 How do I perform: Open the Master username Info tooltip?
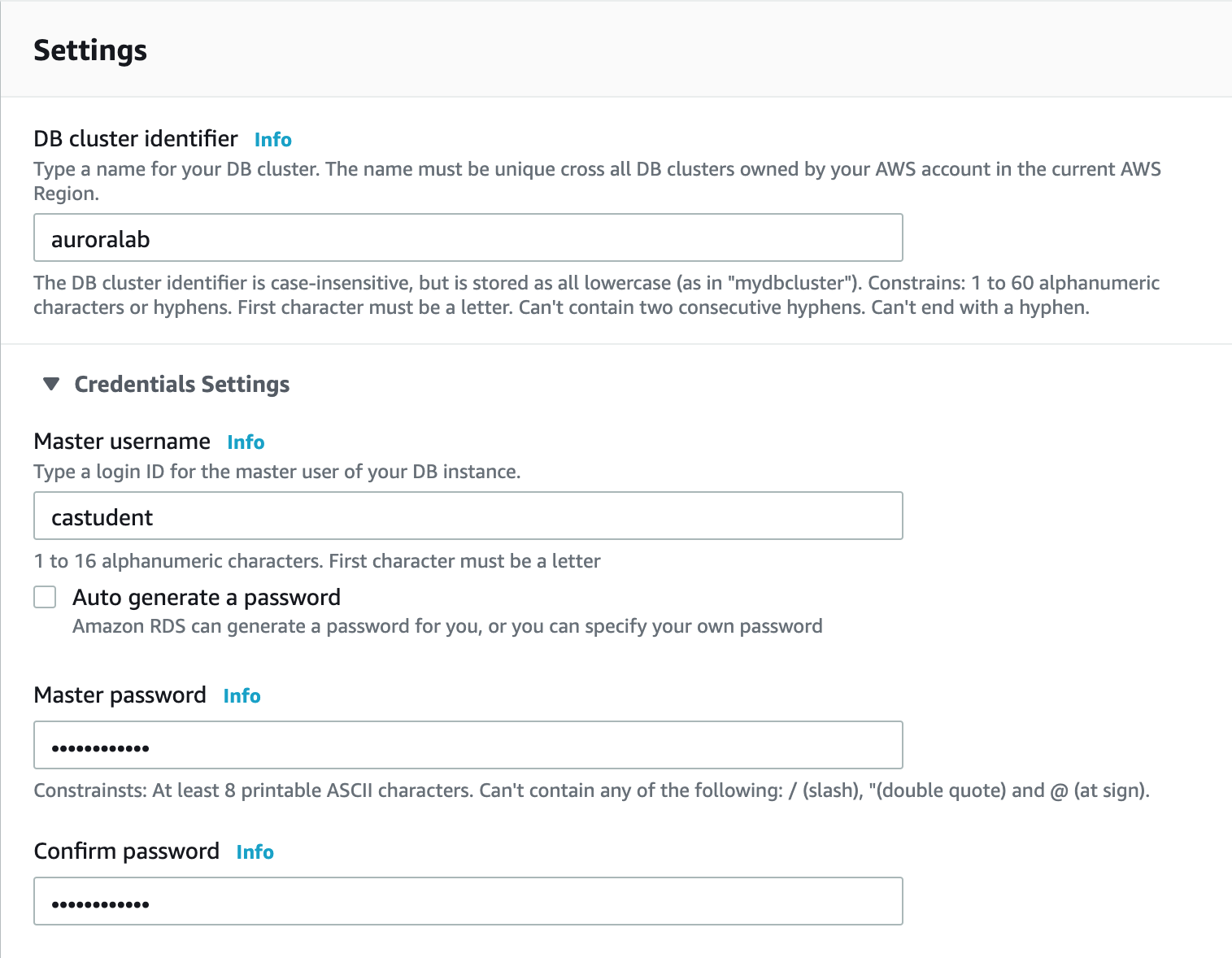[x=246, y=442]
